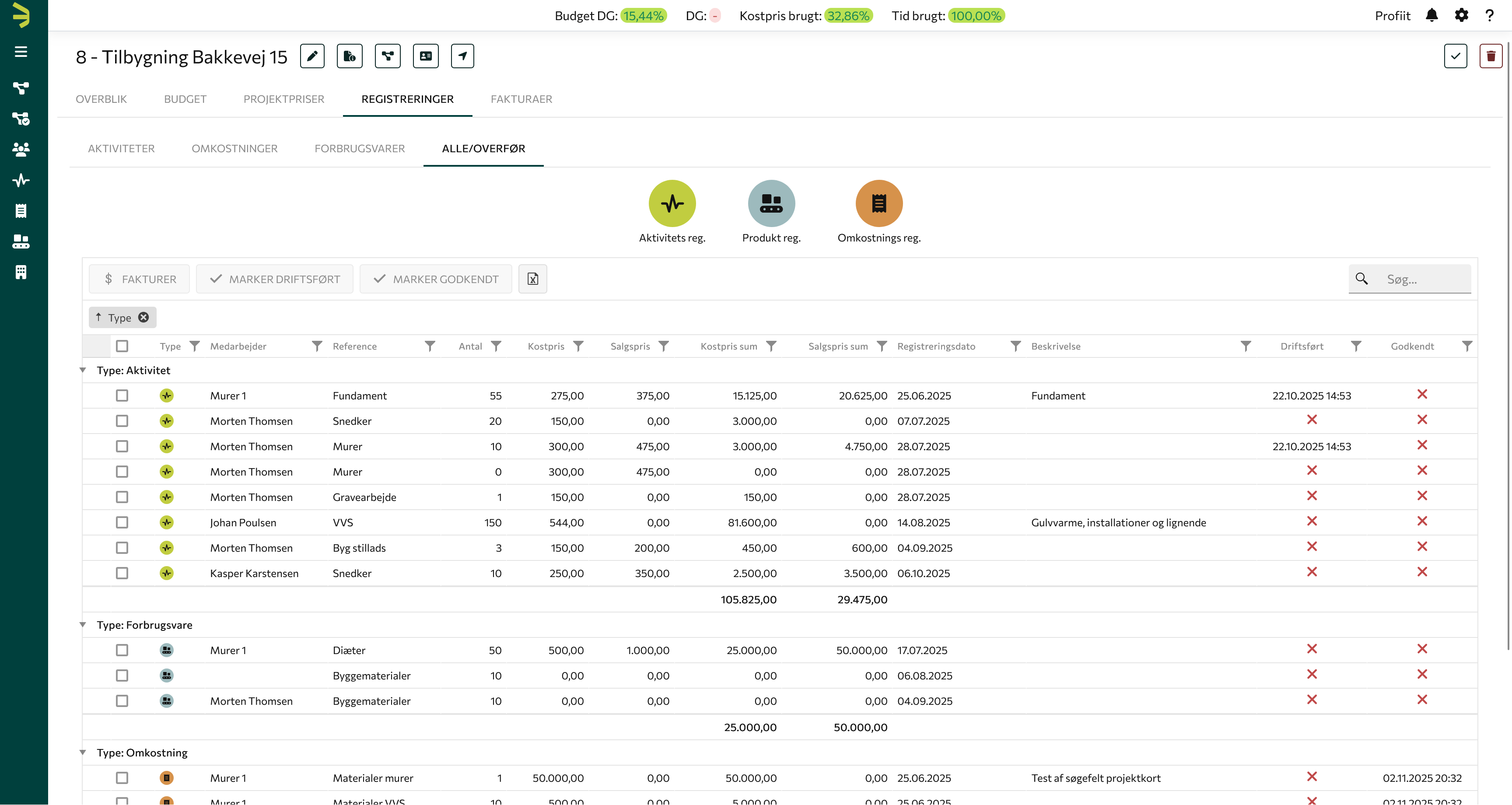The width and height of the screenshot is (1512, 805).
Task: Tick checkbox for Murer 1 Fundament row
Action: click(x=122, y=396)
